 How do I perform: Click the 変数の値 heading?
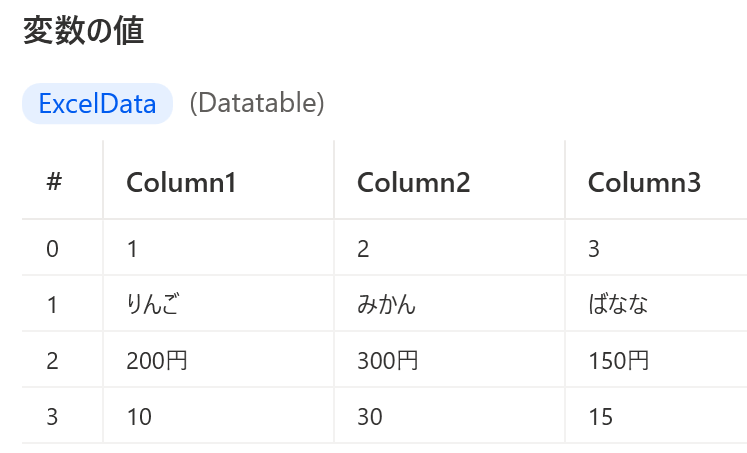coord(83,30)
